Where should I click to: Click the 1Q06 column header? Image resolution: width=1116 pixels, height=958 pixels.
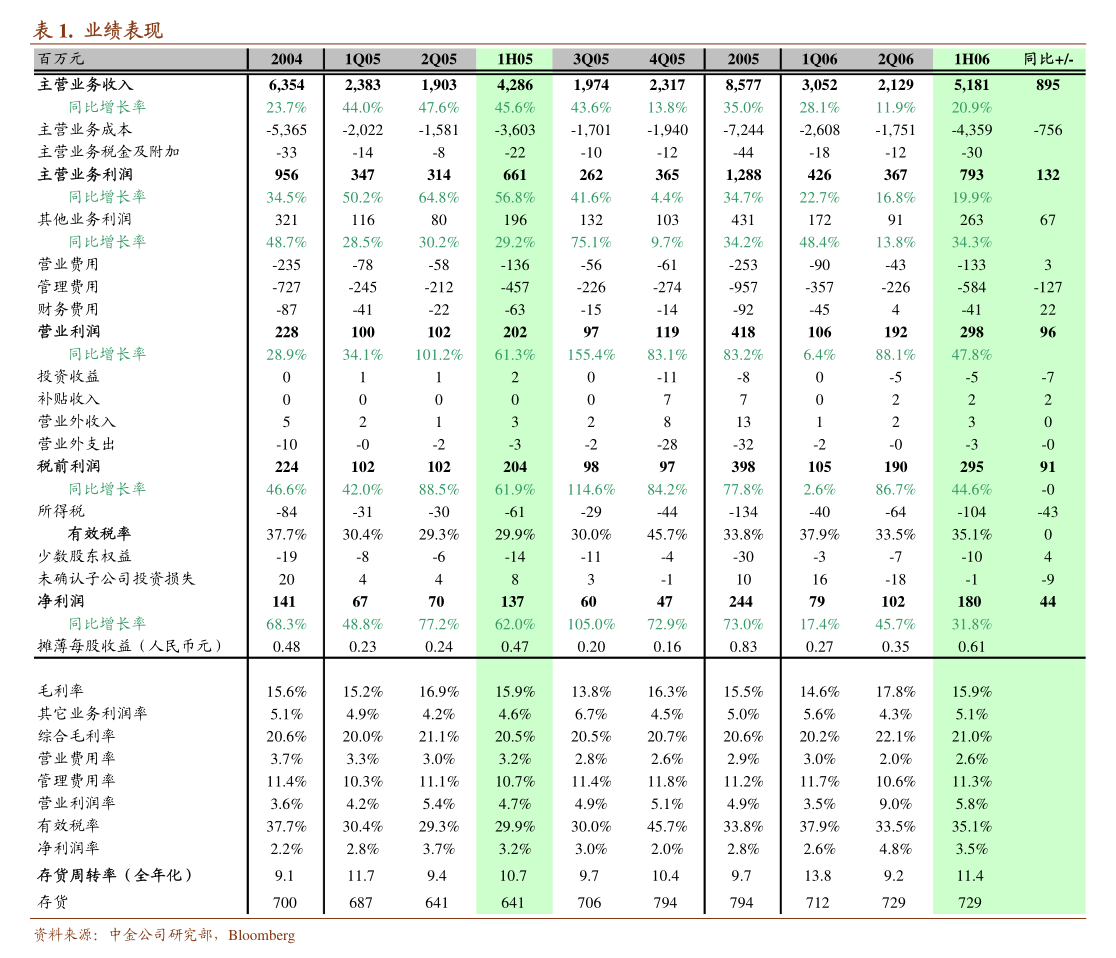click(x=819, y=59)
